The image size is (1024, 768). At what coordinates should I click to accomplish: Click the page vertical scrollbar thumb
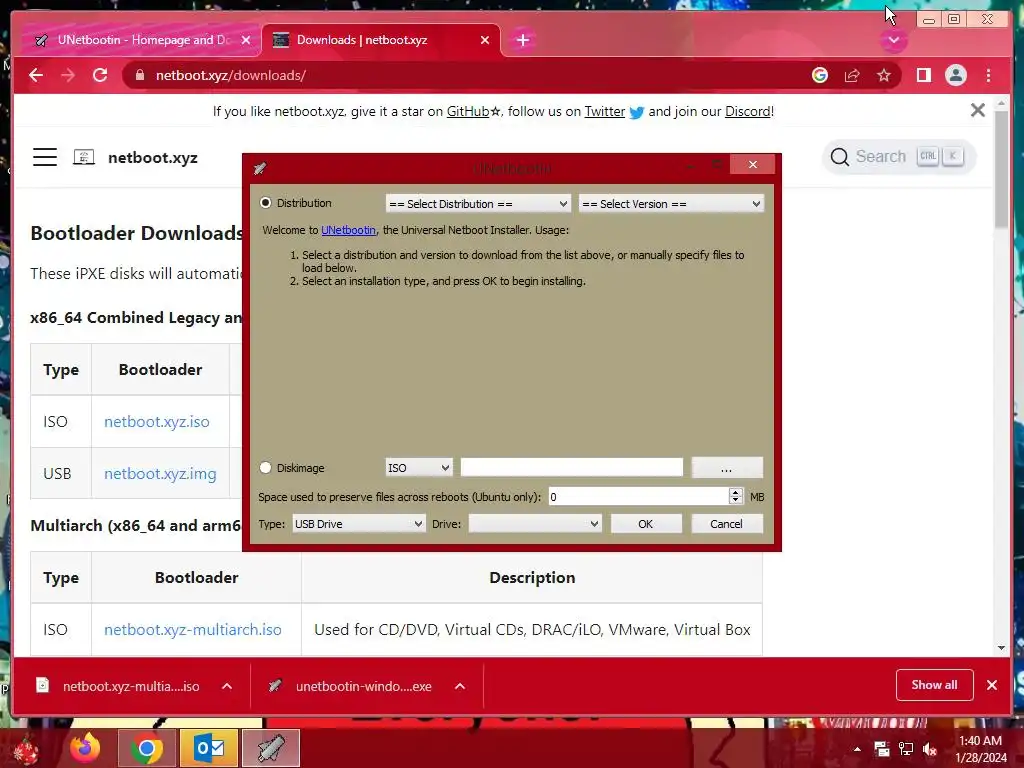pos(1001,168)
